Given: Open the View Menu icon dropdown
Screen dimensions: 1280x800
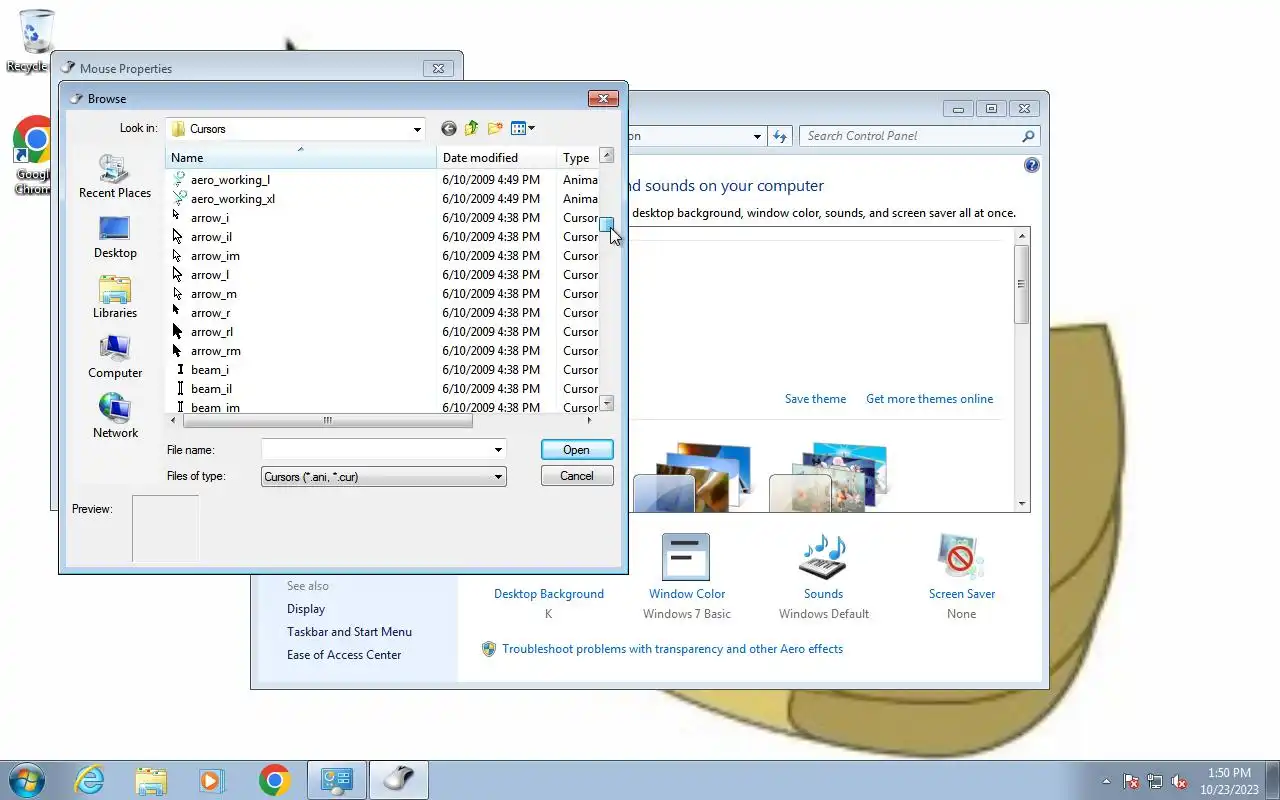Looking at the screenshot, I should pyautogui.click(x=523, y=128).
